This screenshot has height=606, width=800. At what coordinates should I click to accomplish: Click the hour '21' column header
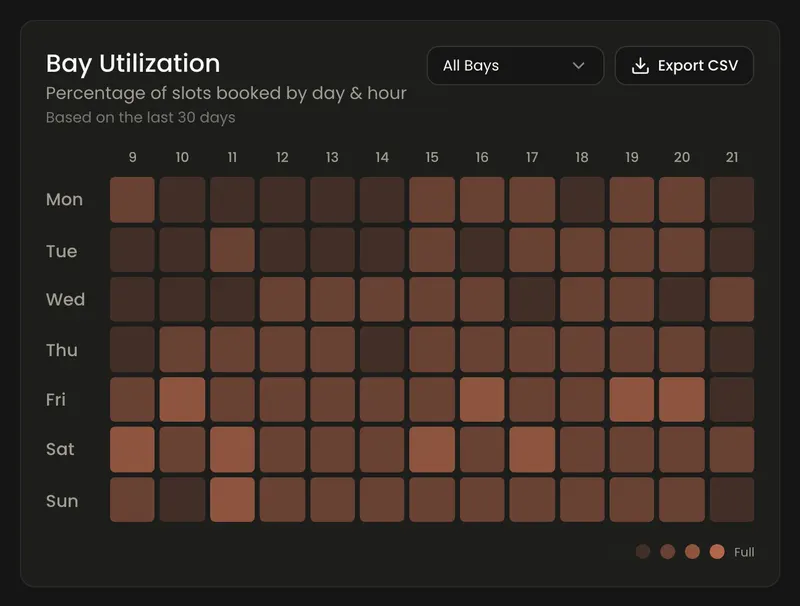click(732, 157)
